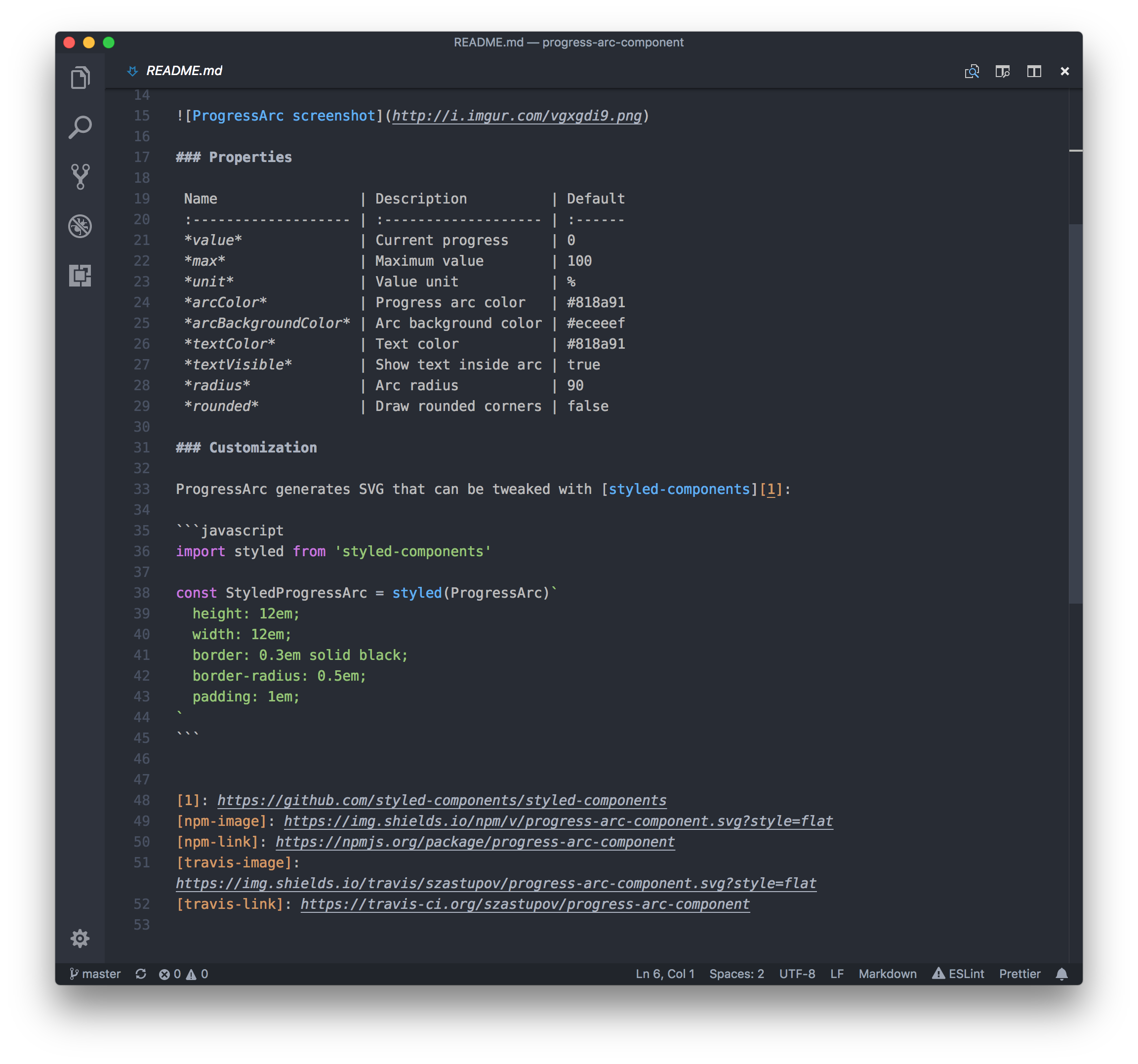Open the Manage settings gear

point(80,938)
